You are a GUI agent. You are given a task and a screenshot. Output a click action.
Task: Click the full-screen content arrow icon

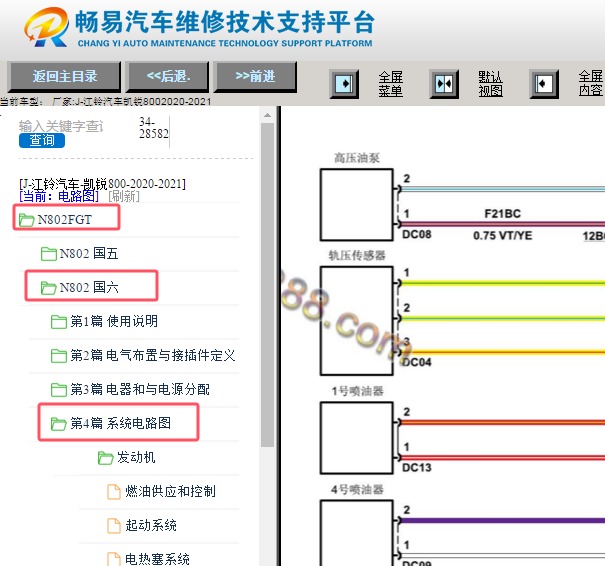(544, 84)
